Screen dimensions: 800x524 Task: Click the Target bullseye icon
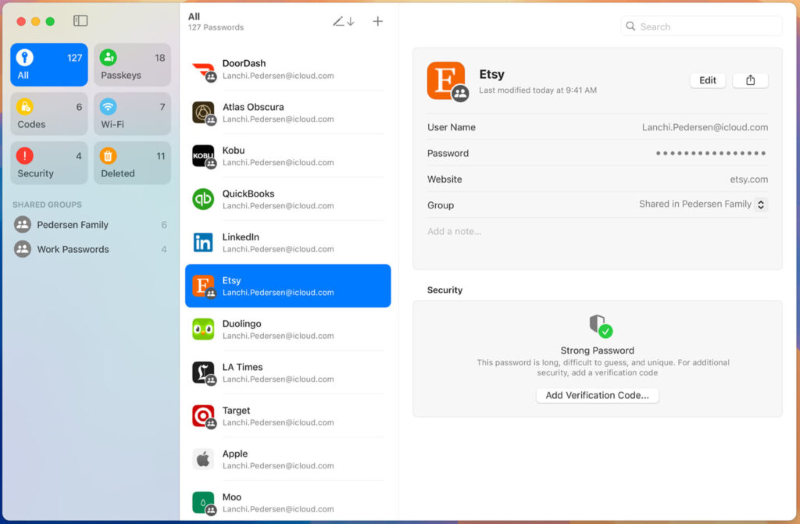point(203,416)
